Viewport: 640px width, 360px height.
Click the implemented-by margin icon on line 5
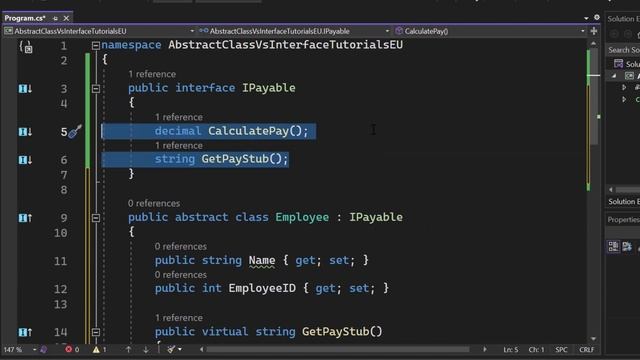(x=25, y=132)
